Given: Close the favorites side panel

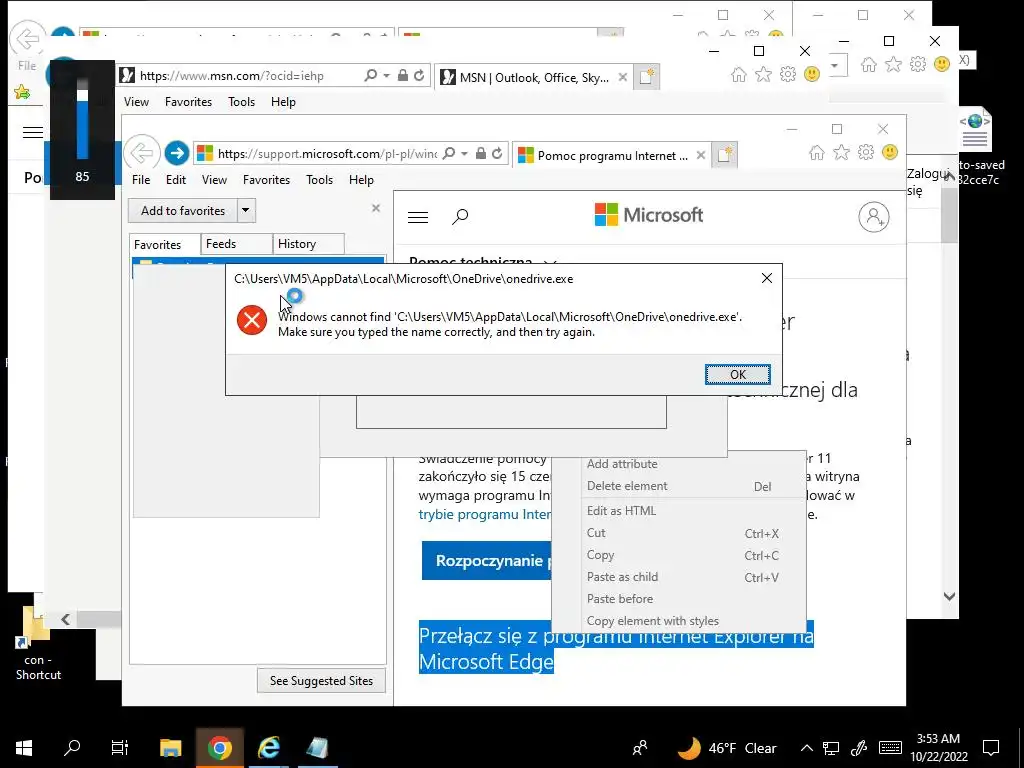Looking at the screenshot, I should 376,208.
